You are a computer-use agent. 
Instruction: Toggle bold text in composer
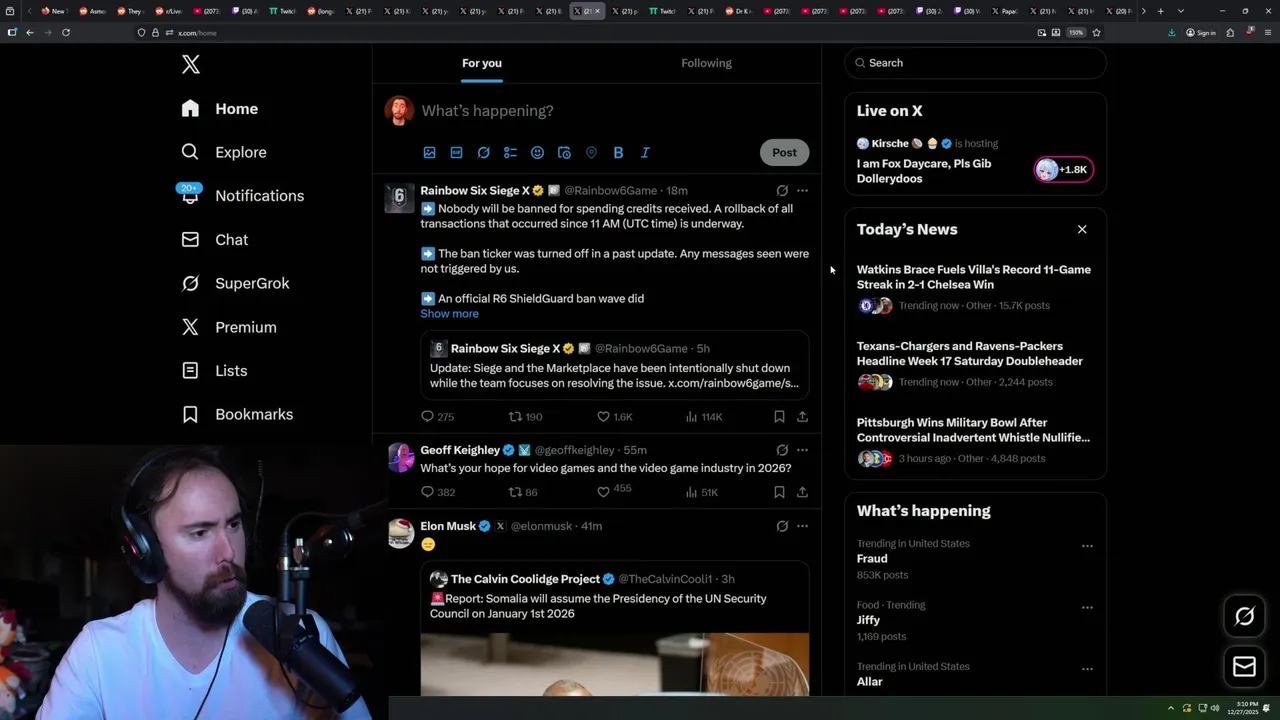pos(618,153)
